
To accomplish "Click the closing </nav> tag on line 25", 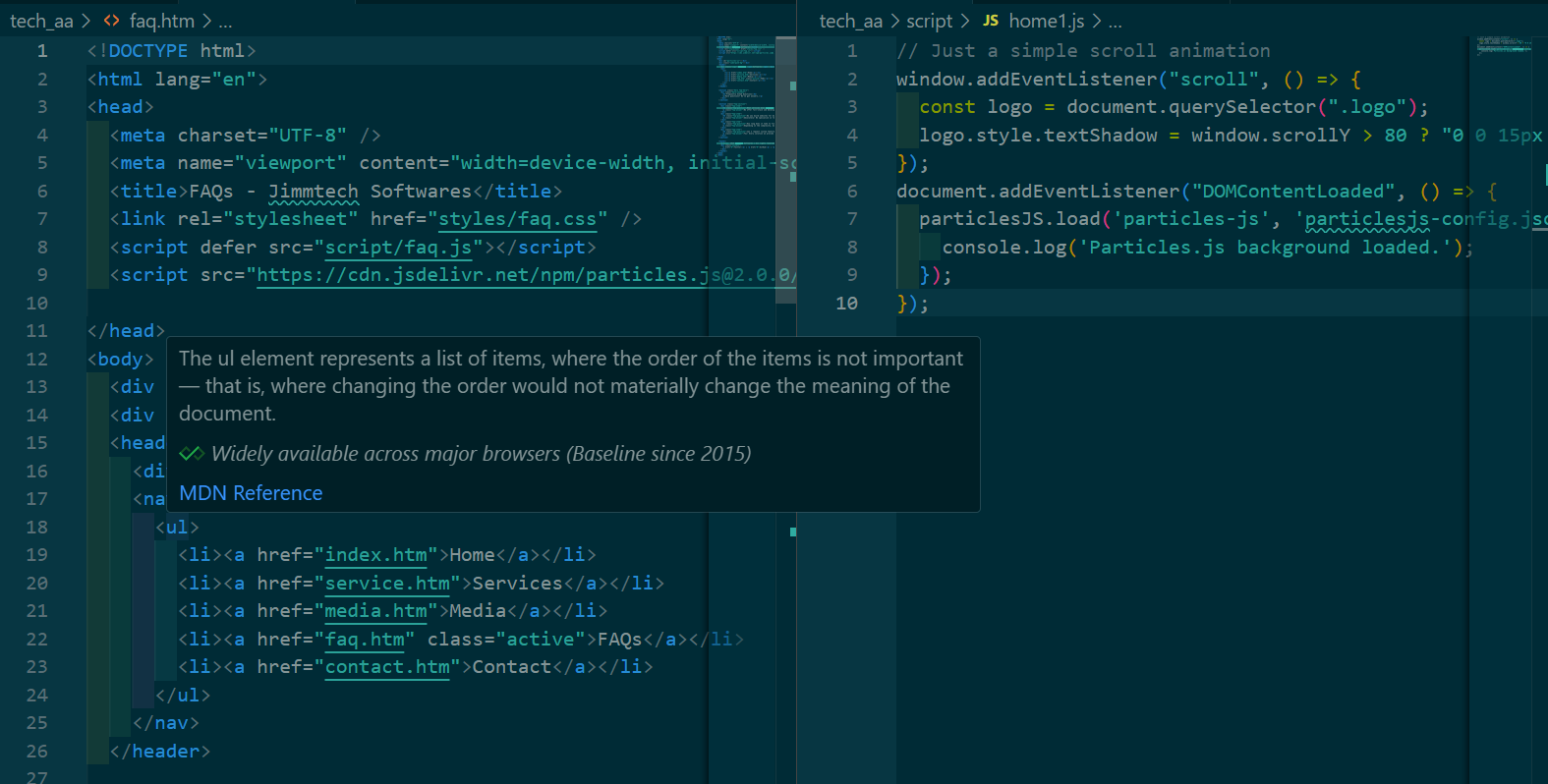I will point(166,723).
